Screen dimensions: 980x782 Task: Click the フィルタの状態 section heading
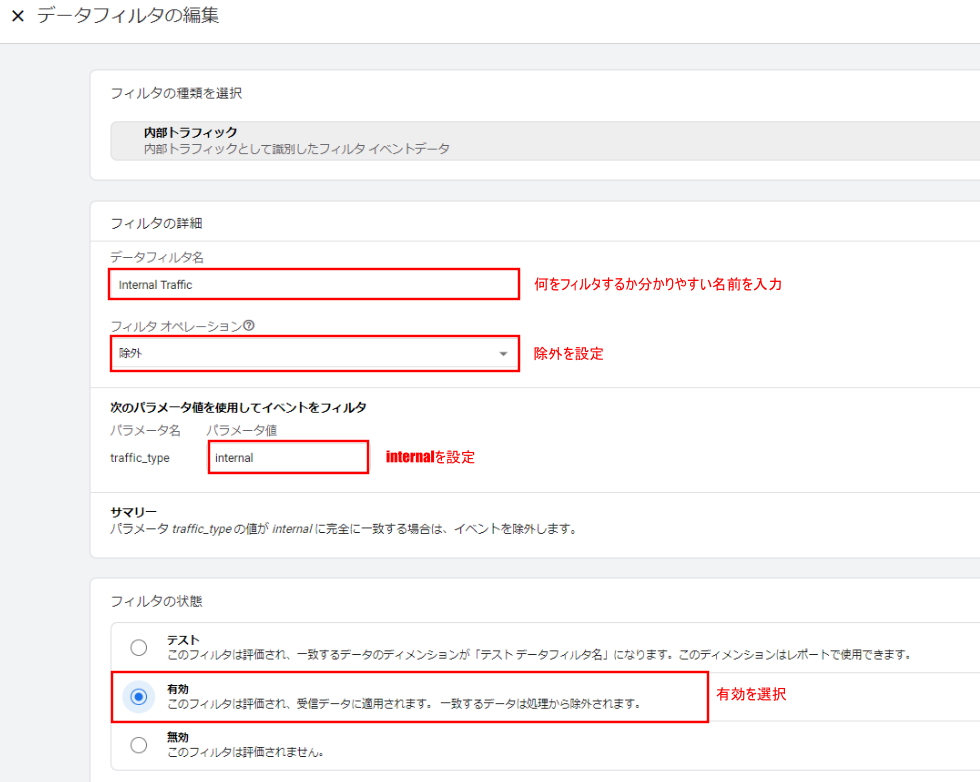click(x=156, y=601)
